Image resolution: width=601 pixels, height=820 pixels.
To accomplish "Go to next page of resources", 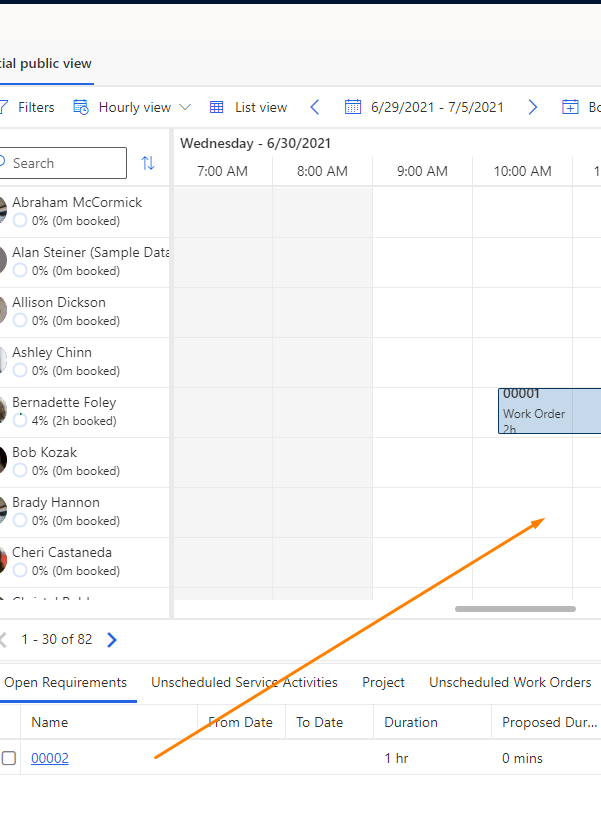I will click(111, 640).
